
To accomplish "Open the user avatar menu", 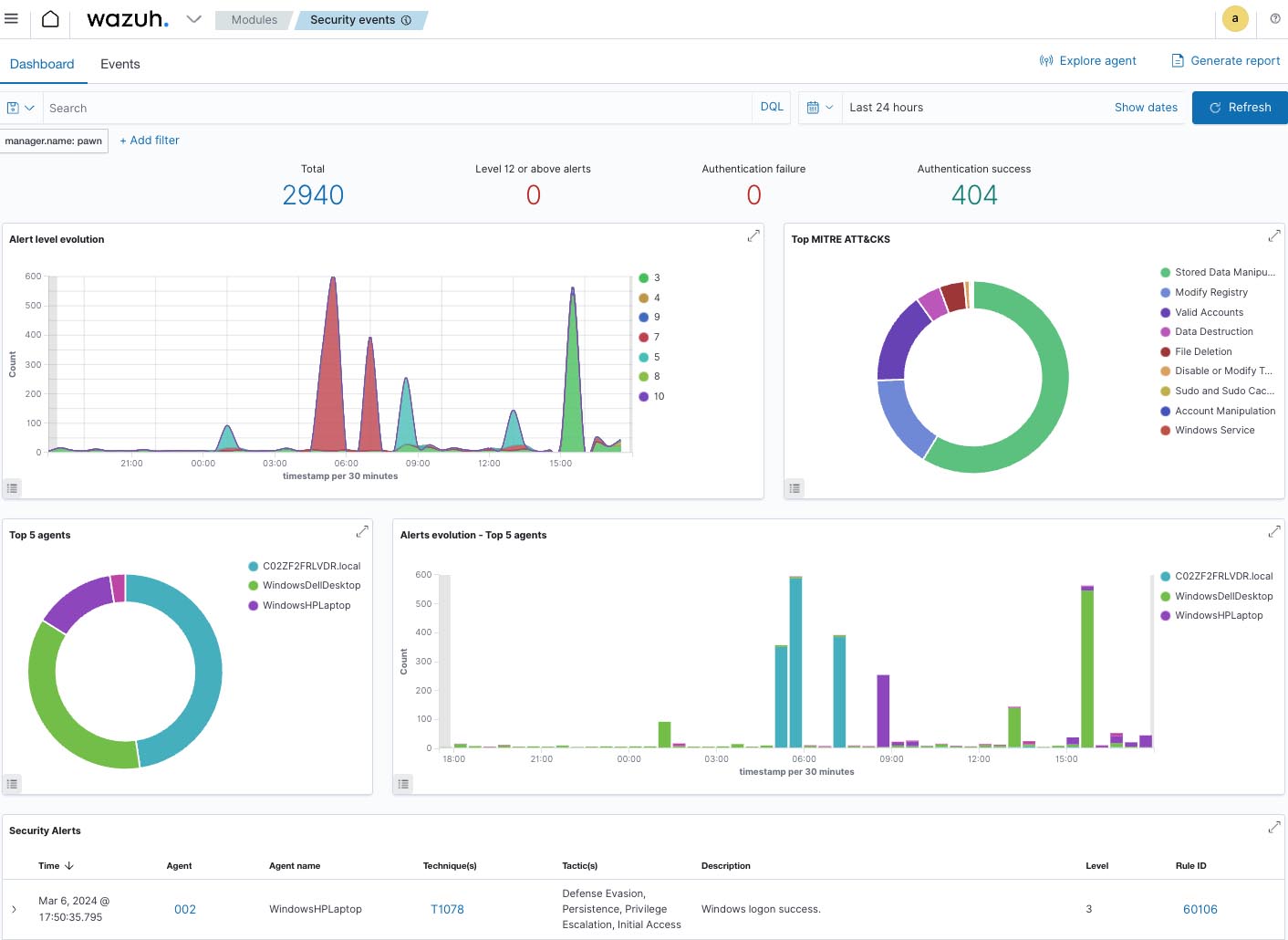I will point(1235,18).
